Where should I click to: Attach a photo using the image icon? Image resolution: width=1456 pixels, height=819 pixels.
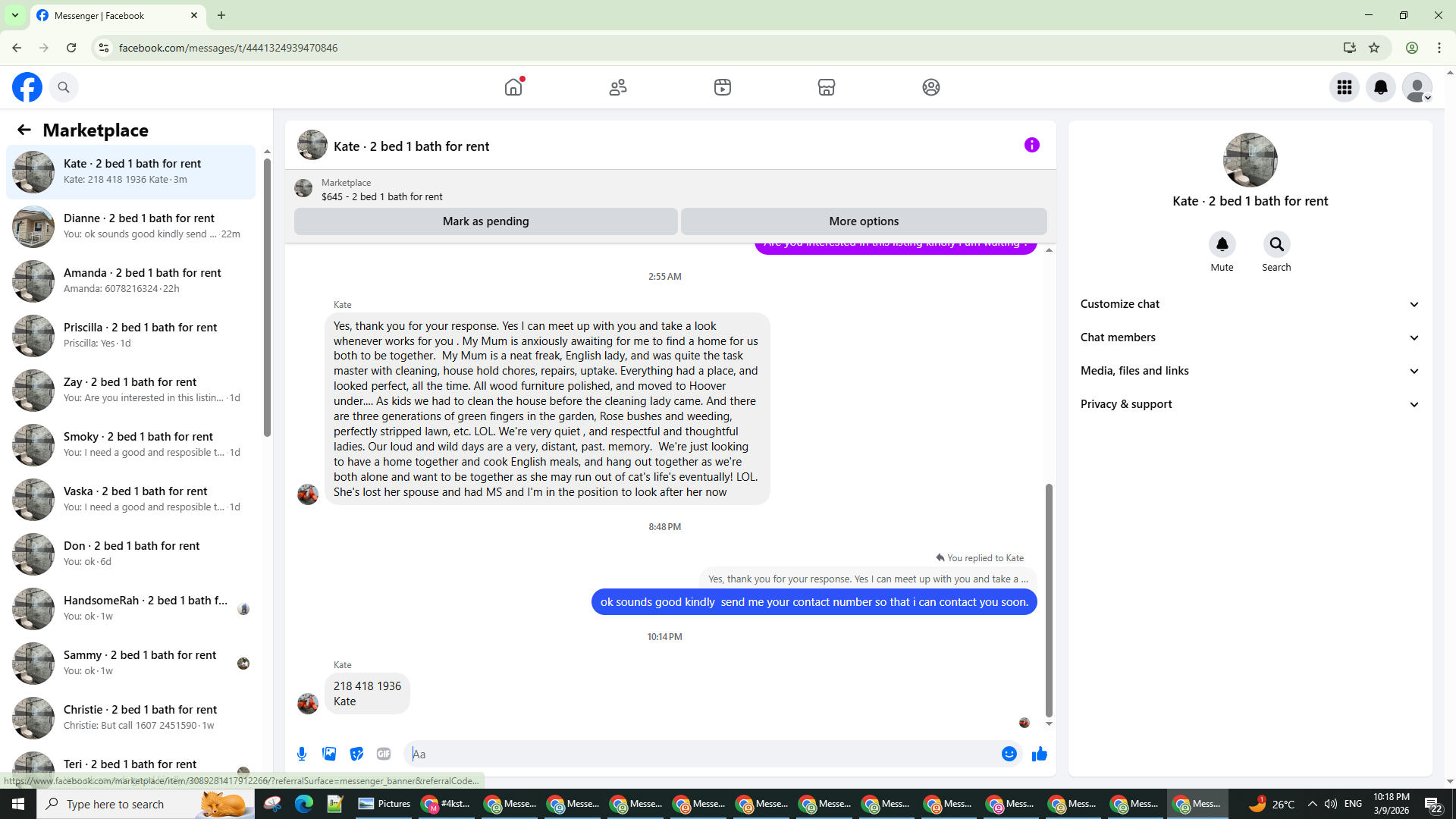point(329,754)
